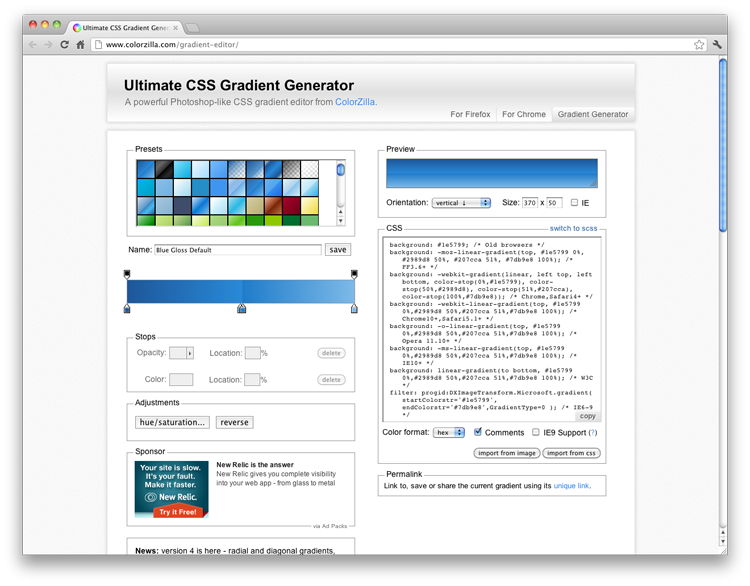Click the opacity Location percent field
Image resolution: width=750 pixels, height=586 pixels.
tap(253, 353)
